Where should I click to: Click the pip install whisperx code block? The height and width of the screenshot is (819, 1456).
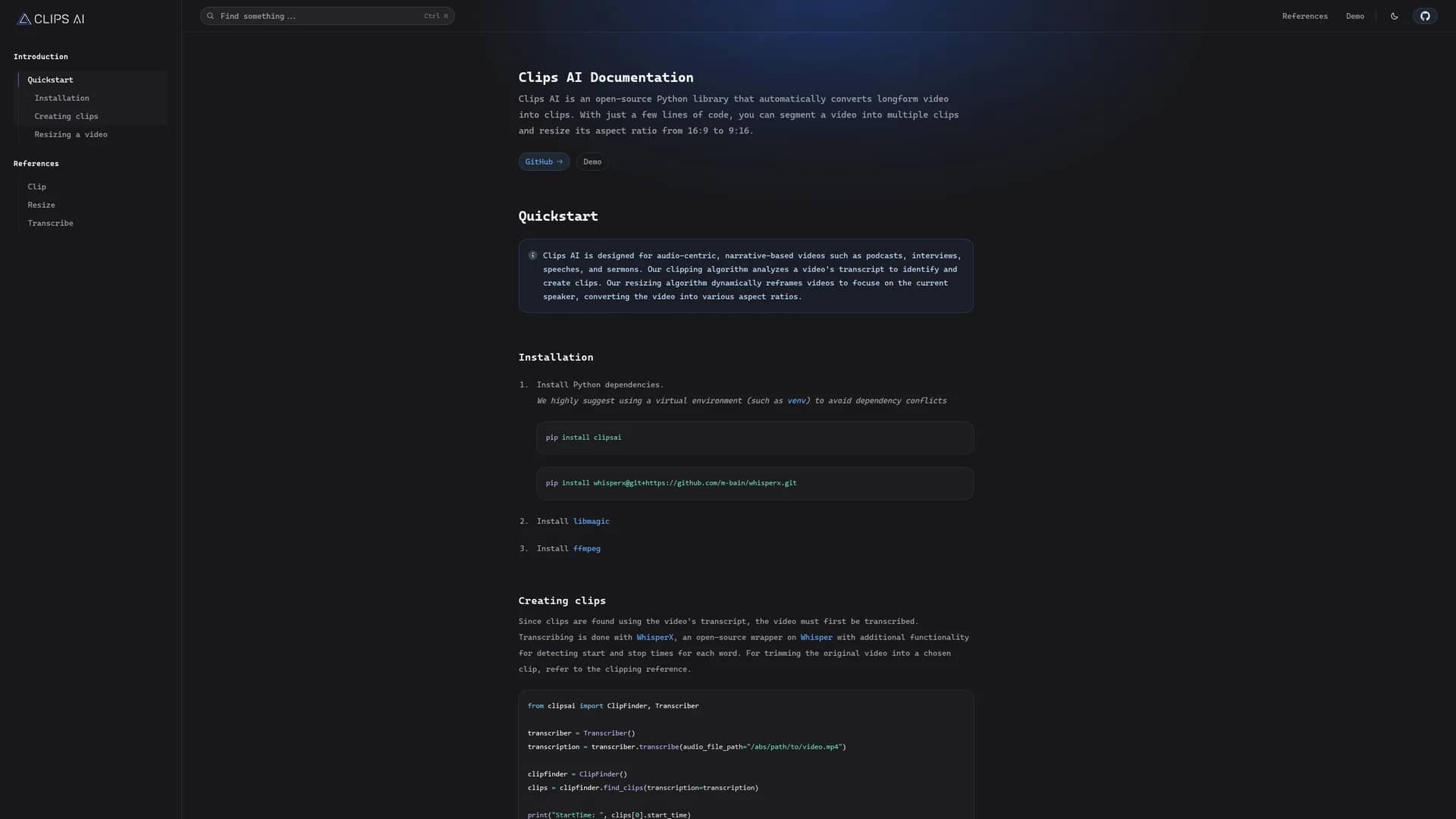tap(755, 483)
